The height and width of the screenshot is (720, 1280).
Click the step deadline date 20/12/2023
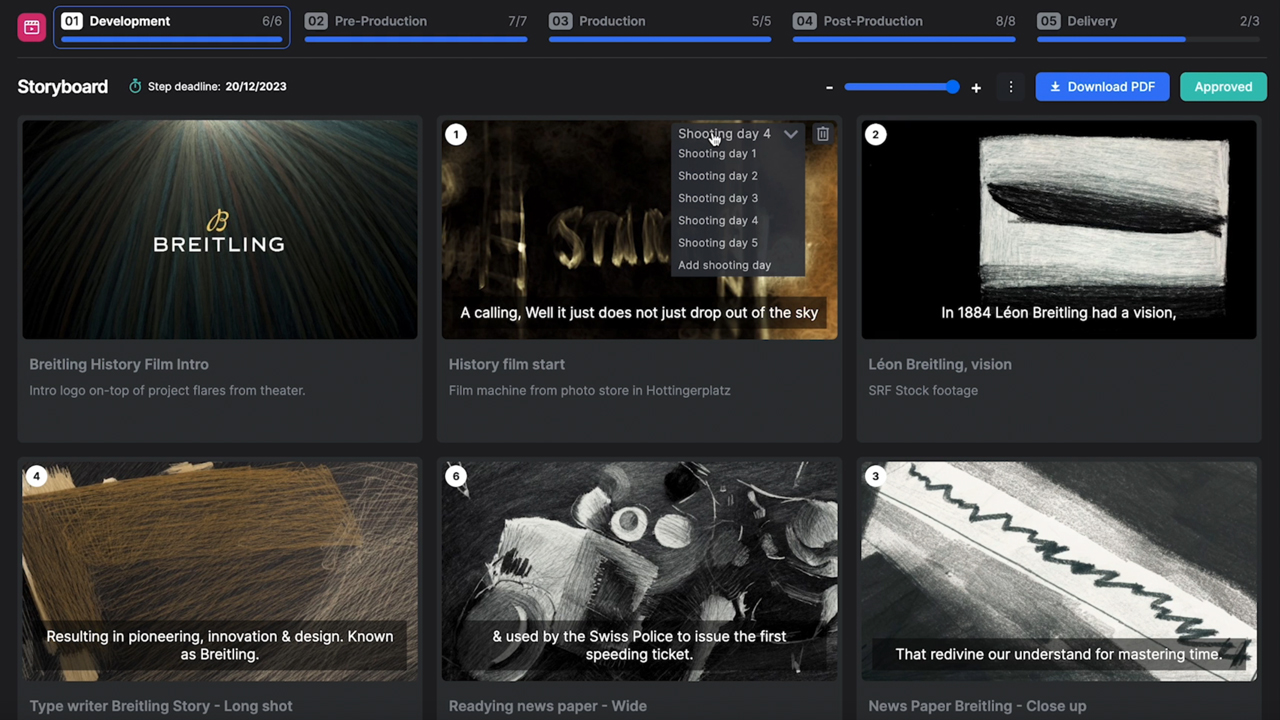(255, 87)
